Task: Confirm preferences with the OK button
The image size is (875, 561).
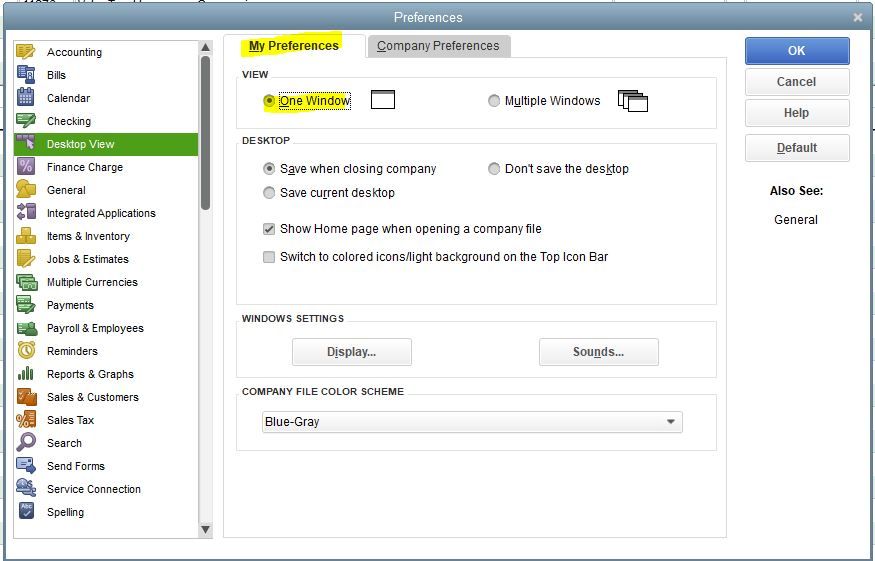Action: click(797, 51)
